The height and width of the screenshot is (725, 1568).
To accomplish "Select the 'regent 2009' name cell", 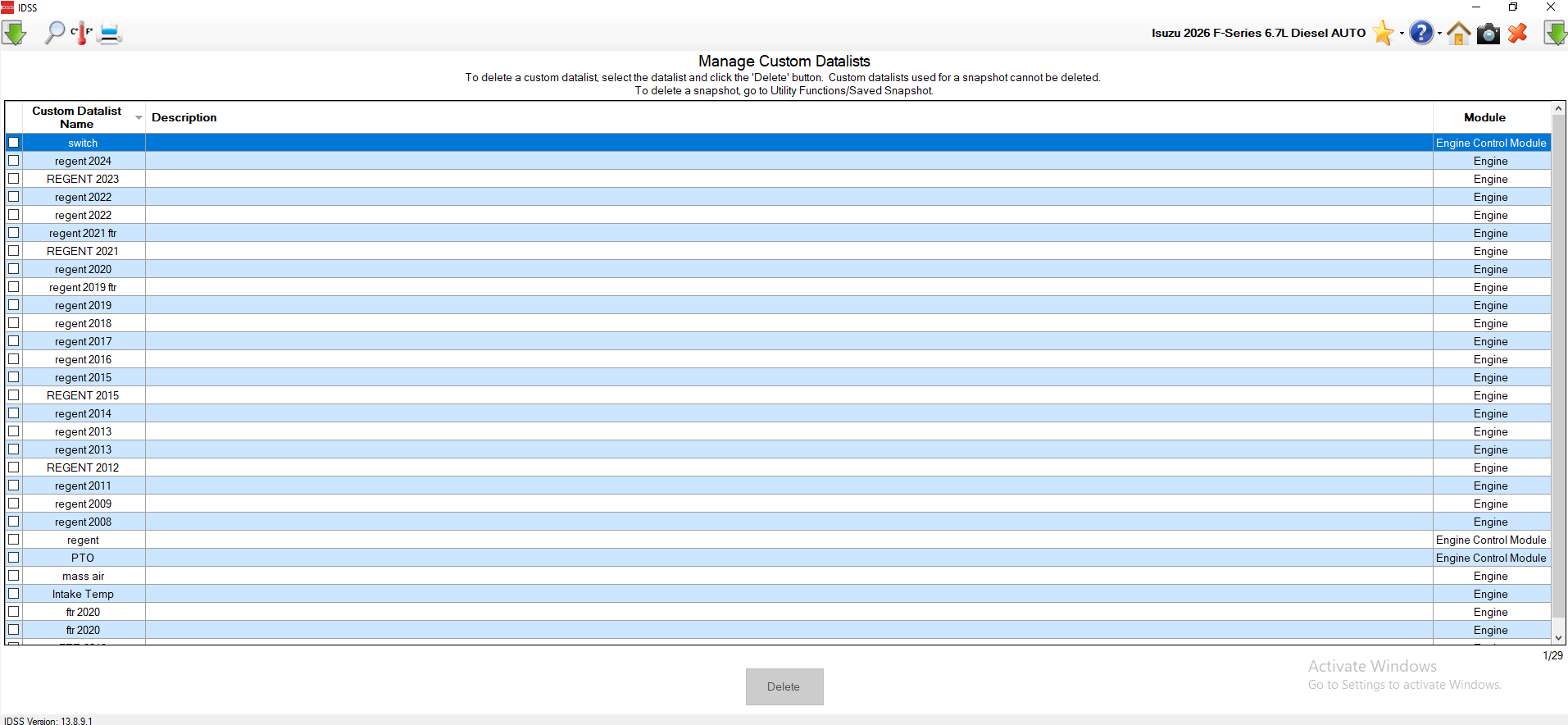I will point(83,504).
